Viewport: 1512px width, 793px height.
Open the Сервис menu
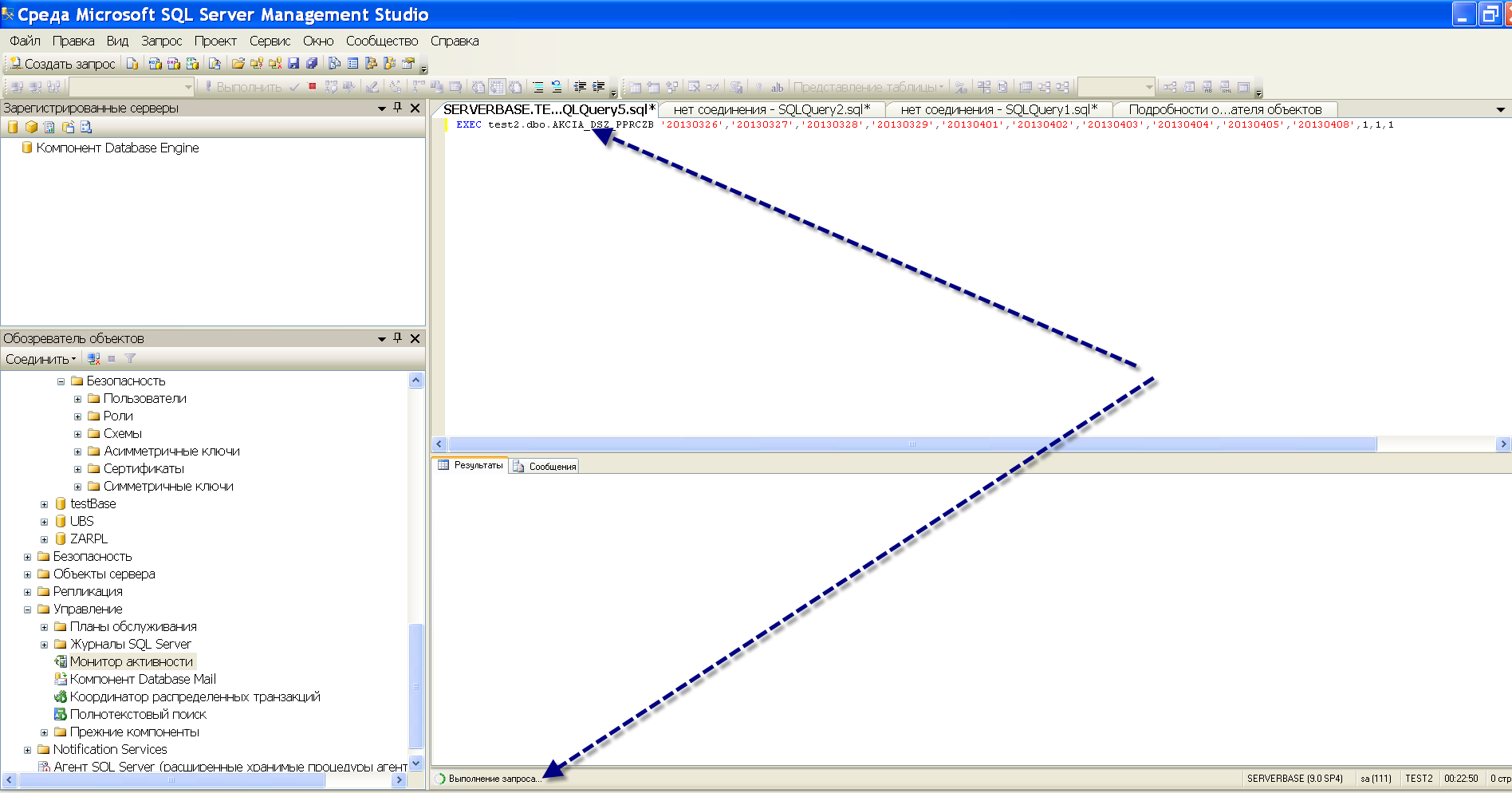pyautogui.click(x=270, y=41)
